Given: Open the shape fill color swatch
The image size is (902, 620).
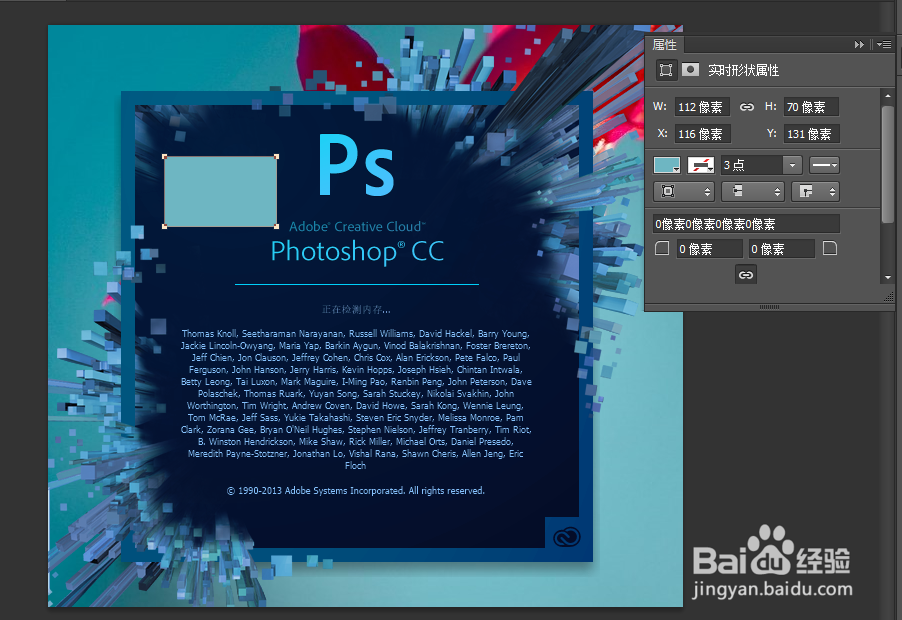Looking at the screenshot, I should pyautogui.click(x=667, y=166).
